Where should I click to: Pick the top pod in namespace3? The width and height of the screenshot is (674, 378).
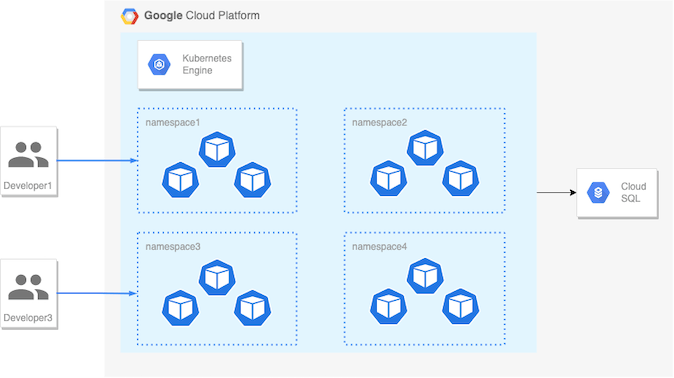[217, 278]
